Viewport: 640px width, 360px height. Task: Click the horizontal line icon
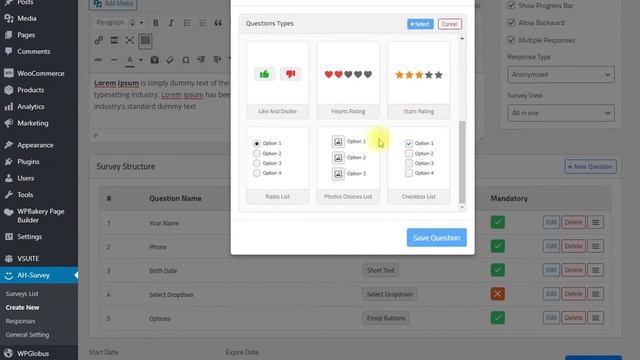tap(114, 60)
